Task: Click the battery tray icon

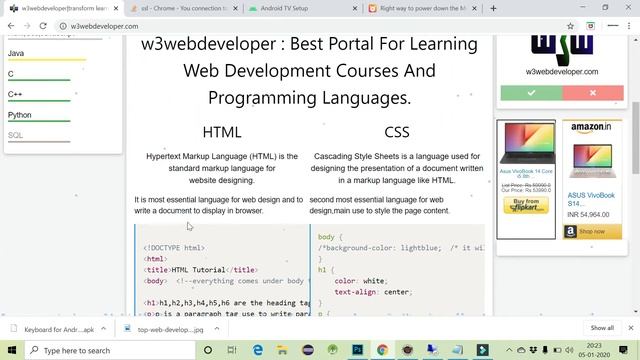Action: click(x=557, y=350)
